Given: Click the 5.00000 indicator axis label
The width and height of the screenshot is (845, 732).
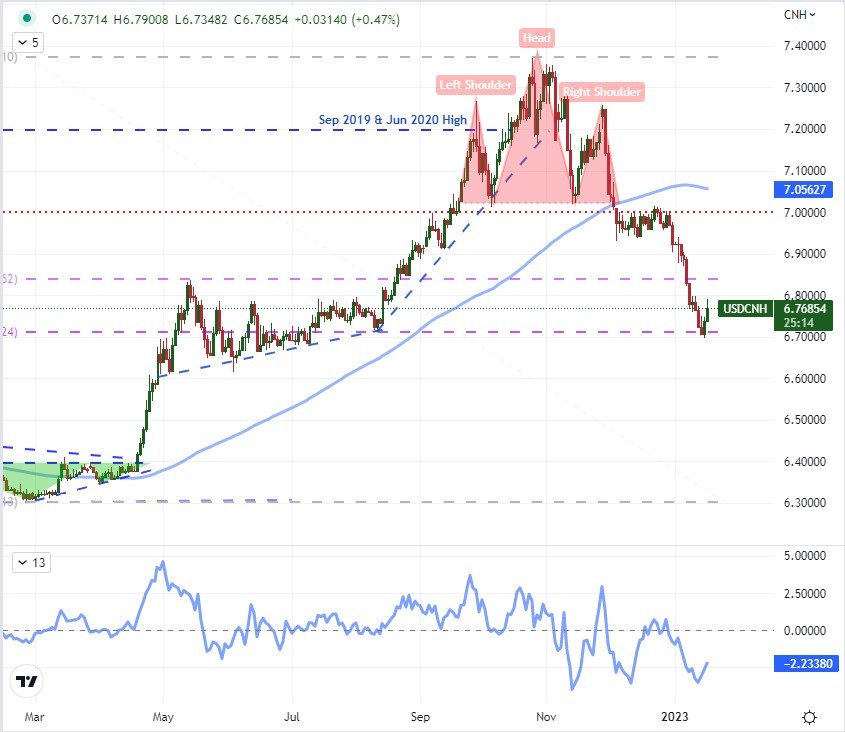Looking at the screenshot, I should point(805,556).
